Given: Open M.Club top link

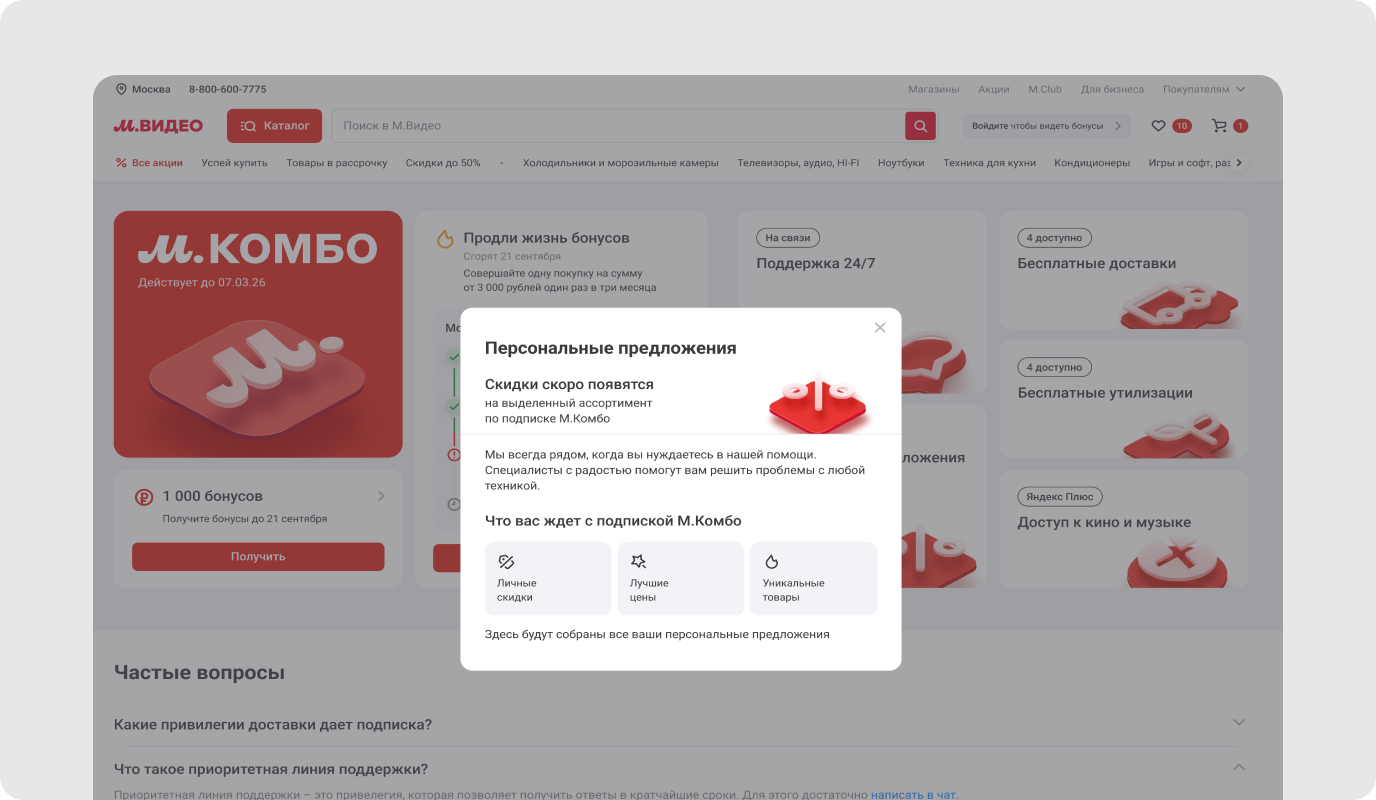Looking at the screenshot, I should [x=1045, y=89].
